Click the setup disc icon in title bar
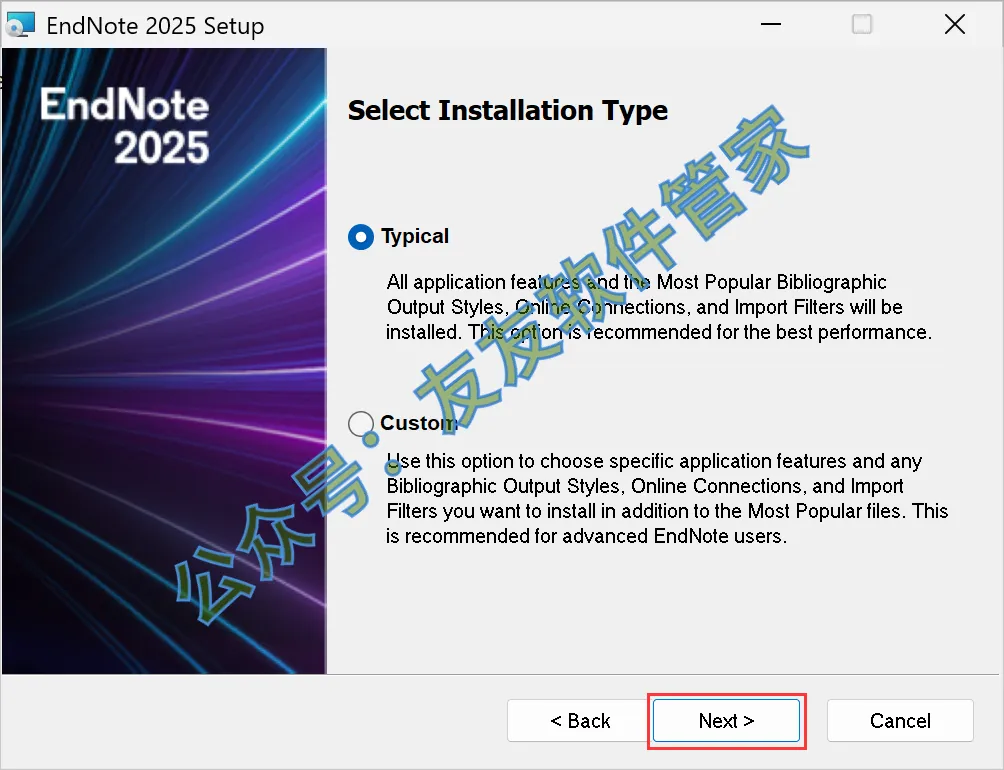The height and width of the screenshot is (770, 1004). pos(19,25)
